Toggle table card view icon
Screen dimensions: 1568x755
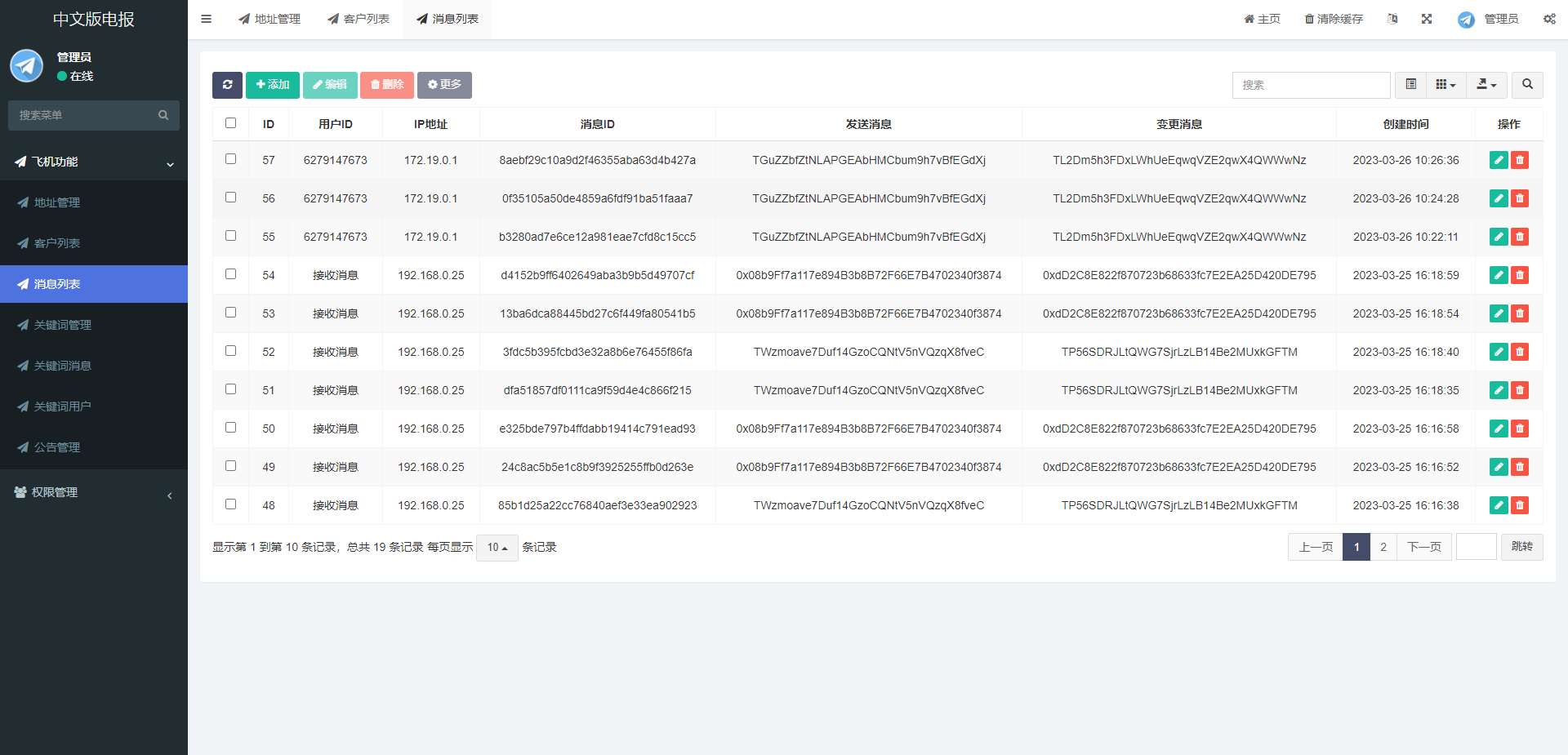click(1411, 85)
